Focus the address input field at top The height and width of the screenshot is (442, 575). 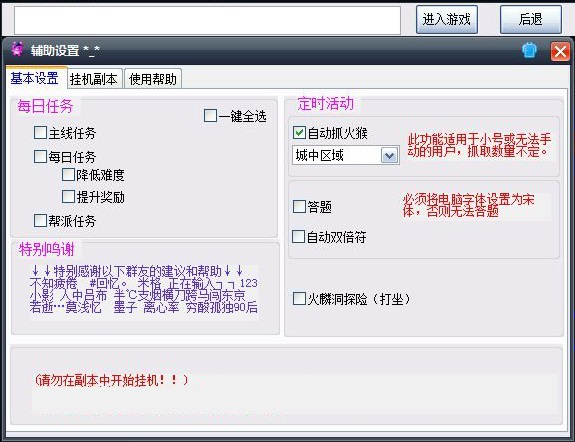click(x=207, y=20)
